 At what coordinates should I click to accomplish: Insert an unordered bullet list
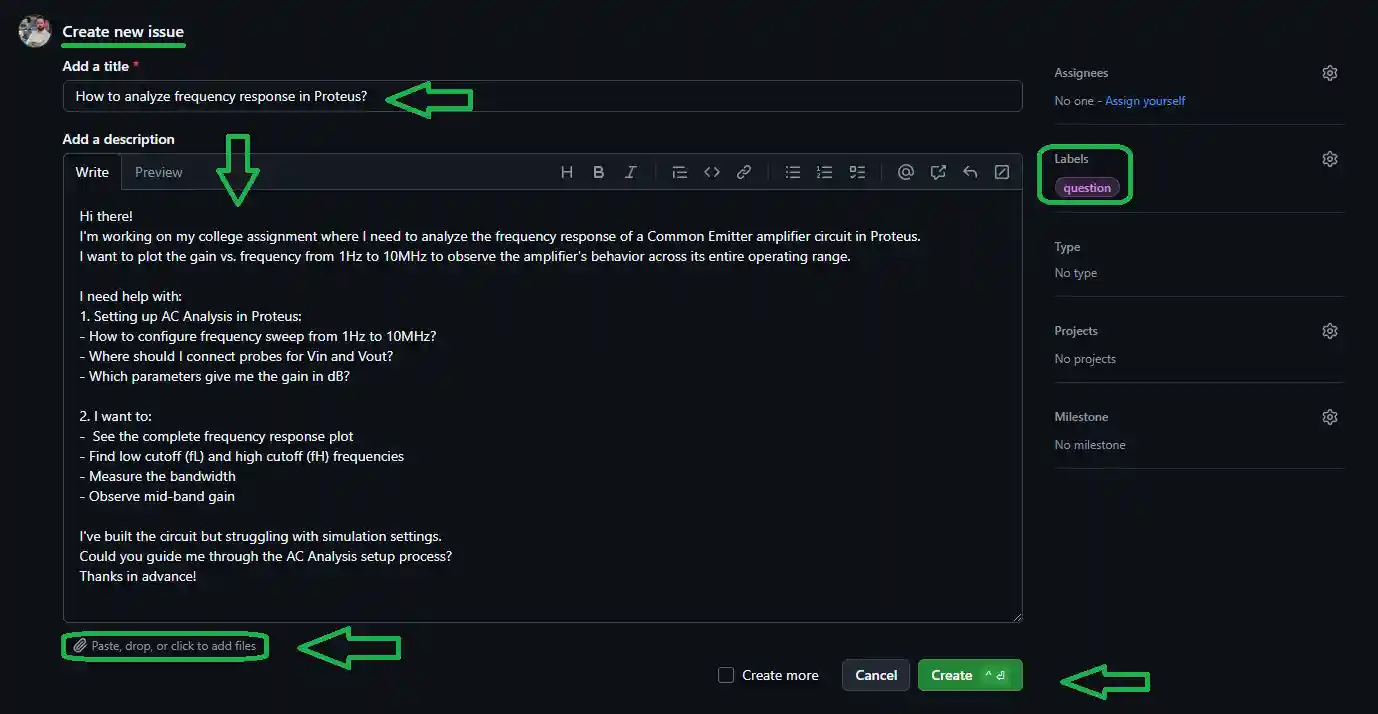pos(793,172)
